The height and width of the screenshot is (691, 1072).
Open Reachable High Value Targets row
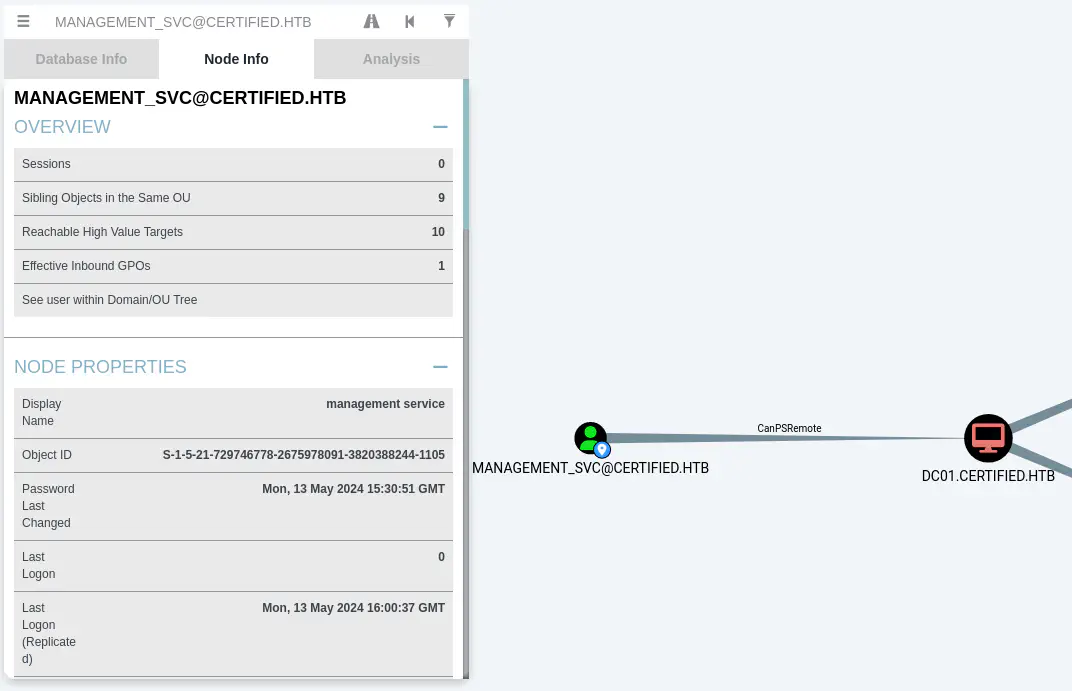[x=233, y=232]
